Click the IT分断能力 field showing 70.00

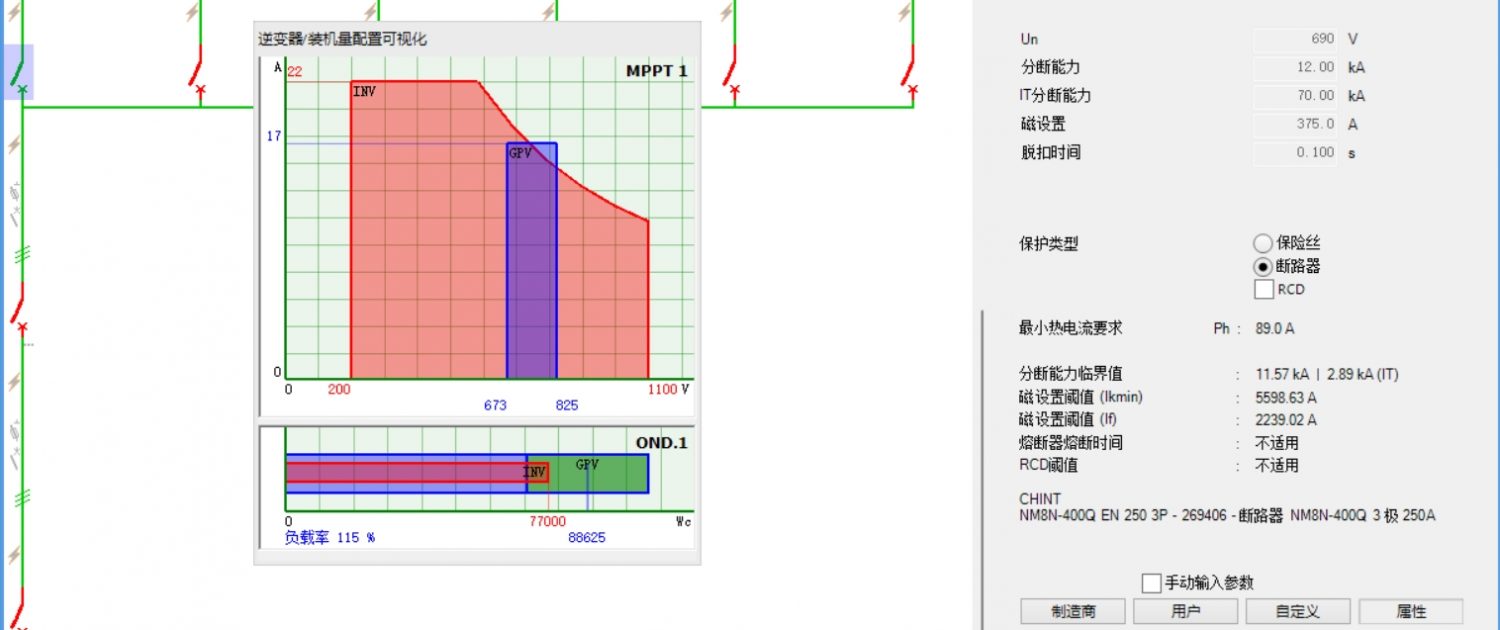click(x=1296, y=96)
